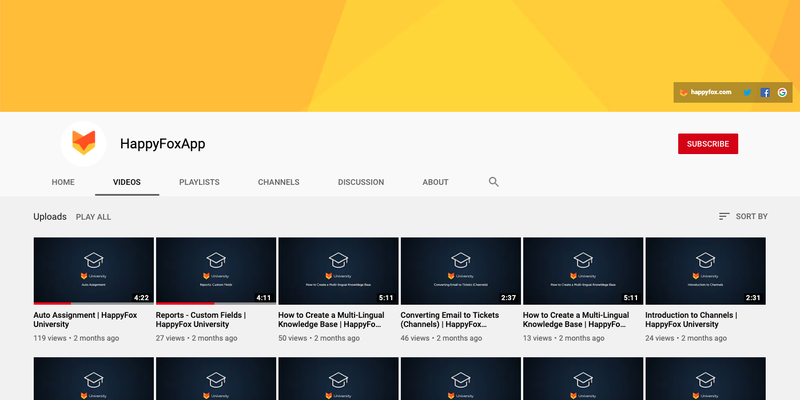Select the VIDEOS tab
Viewport: 800px width, 400px height.
point(127,182)
